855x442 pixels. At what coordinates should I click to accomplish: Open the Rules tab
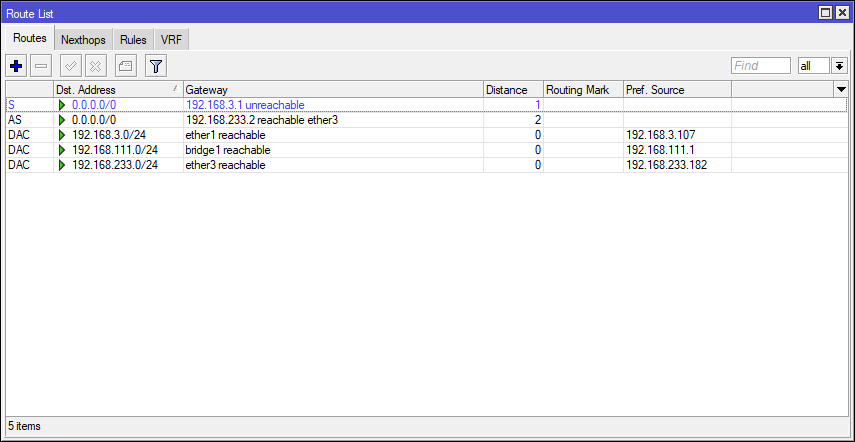[133, 40]
